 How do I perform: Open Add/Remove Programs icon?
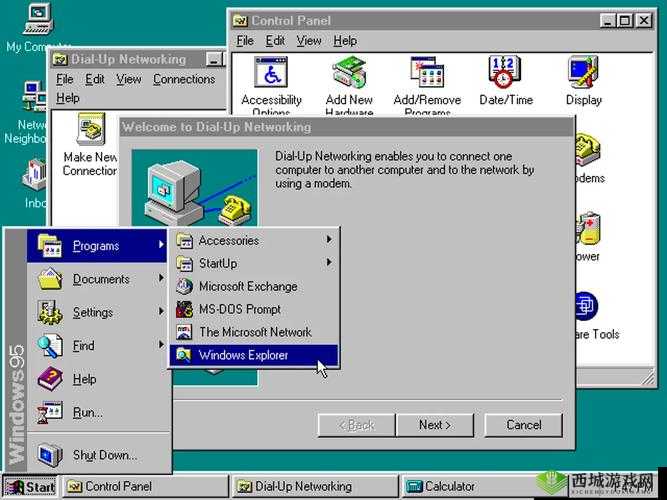pos(427,73)
